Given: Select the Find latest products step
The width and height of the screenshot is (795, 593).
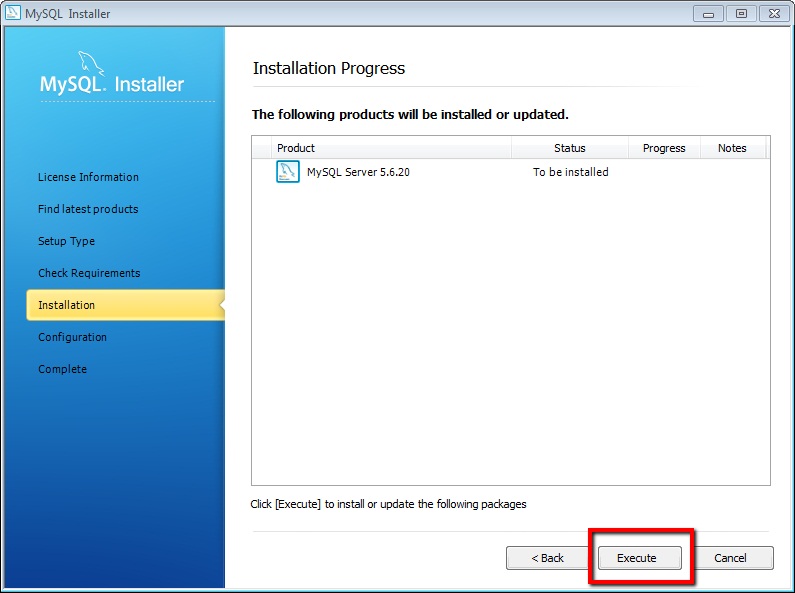Looking at the screenshot, I should pyautogui.click(x=88, y=209).
